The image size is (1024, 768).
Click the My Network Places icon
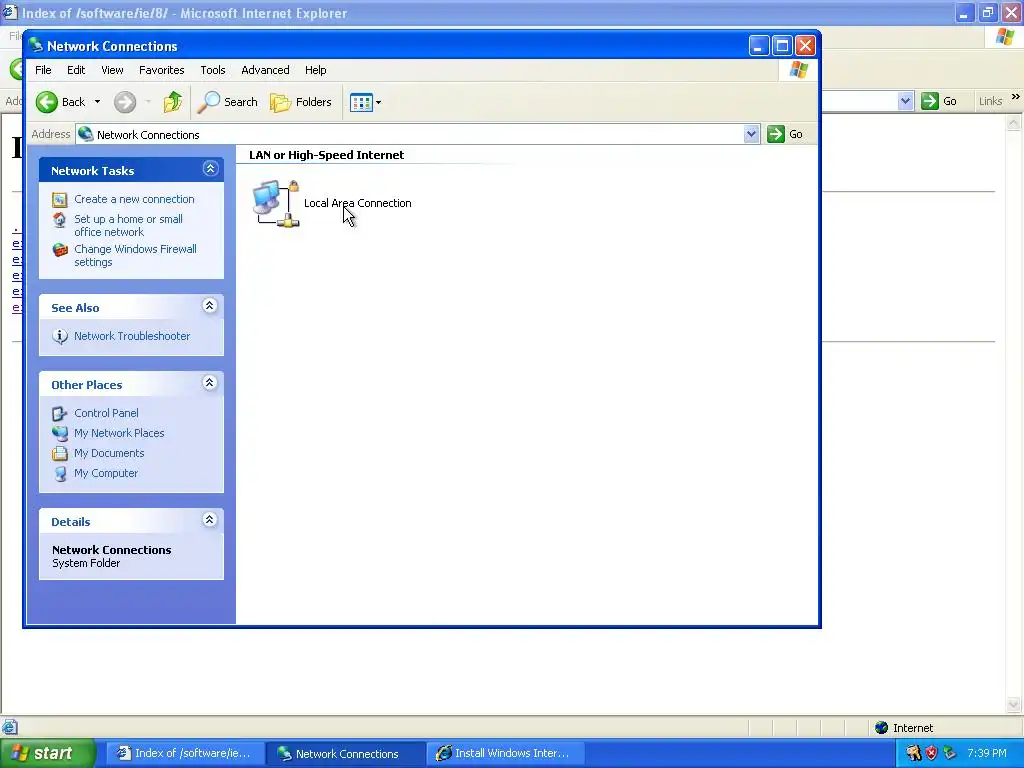(60, 433)
